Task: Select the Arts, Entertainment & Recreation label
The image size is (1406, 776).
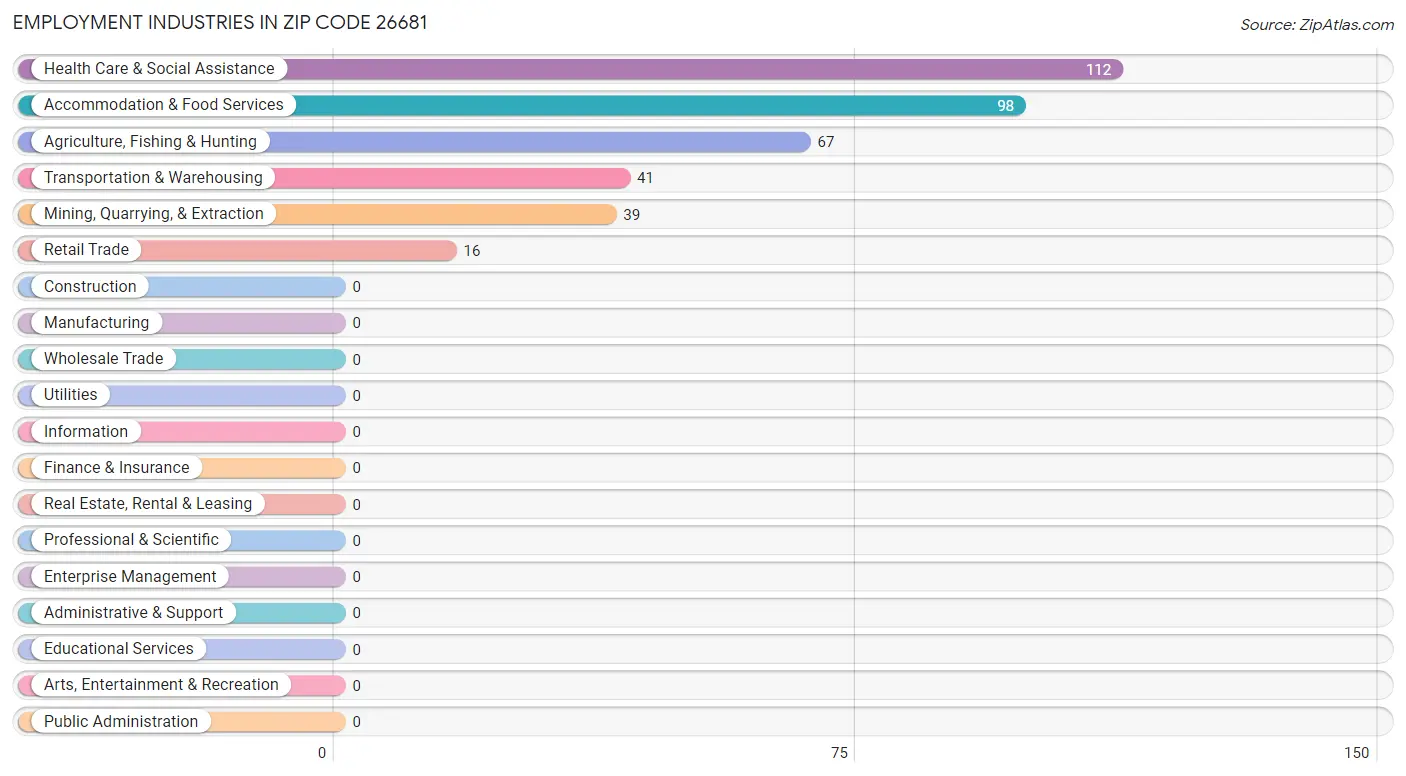Action: [161, 685]
